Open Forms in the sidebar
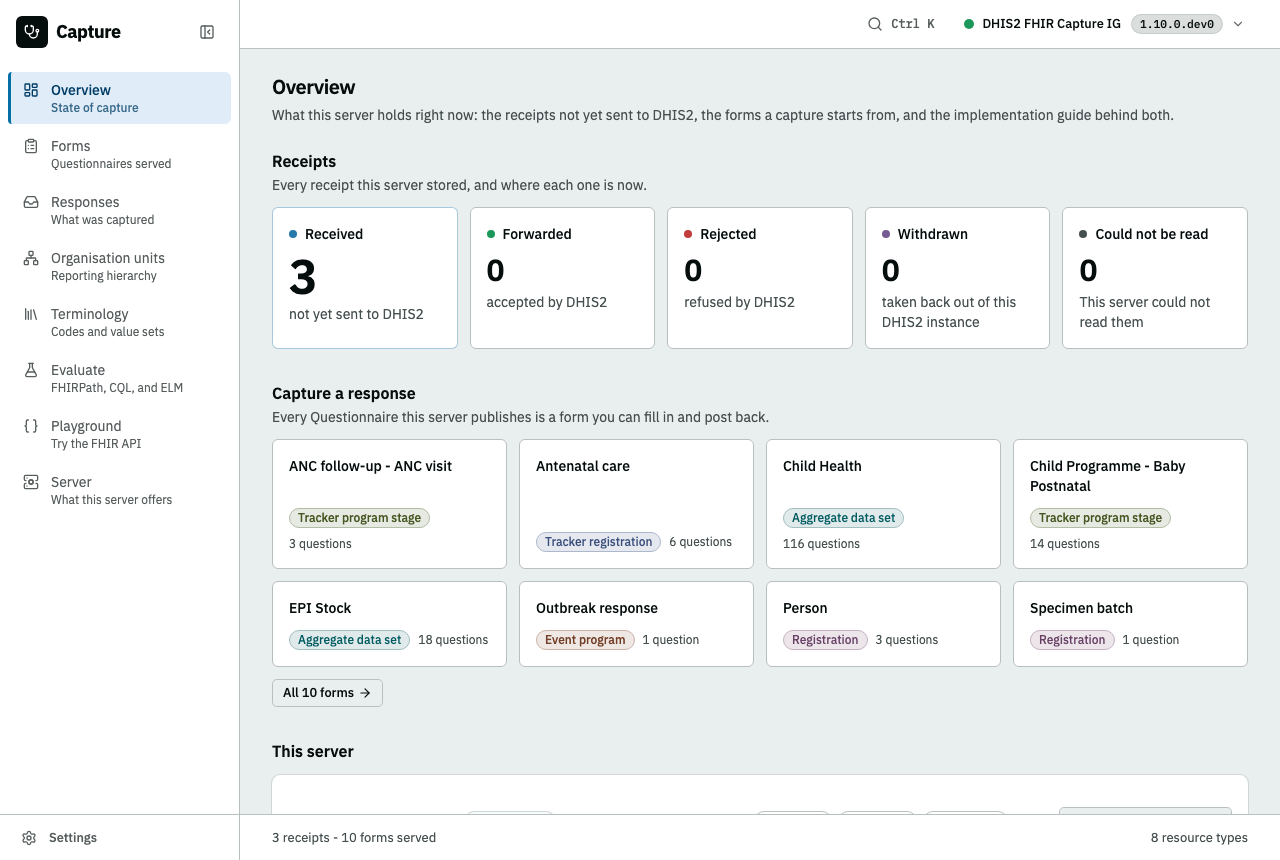Screen dimensions: 1280x860 119,154
